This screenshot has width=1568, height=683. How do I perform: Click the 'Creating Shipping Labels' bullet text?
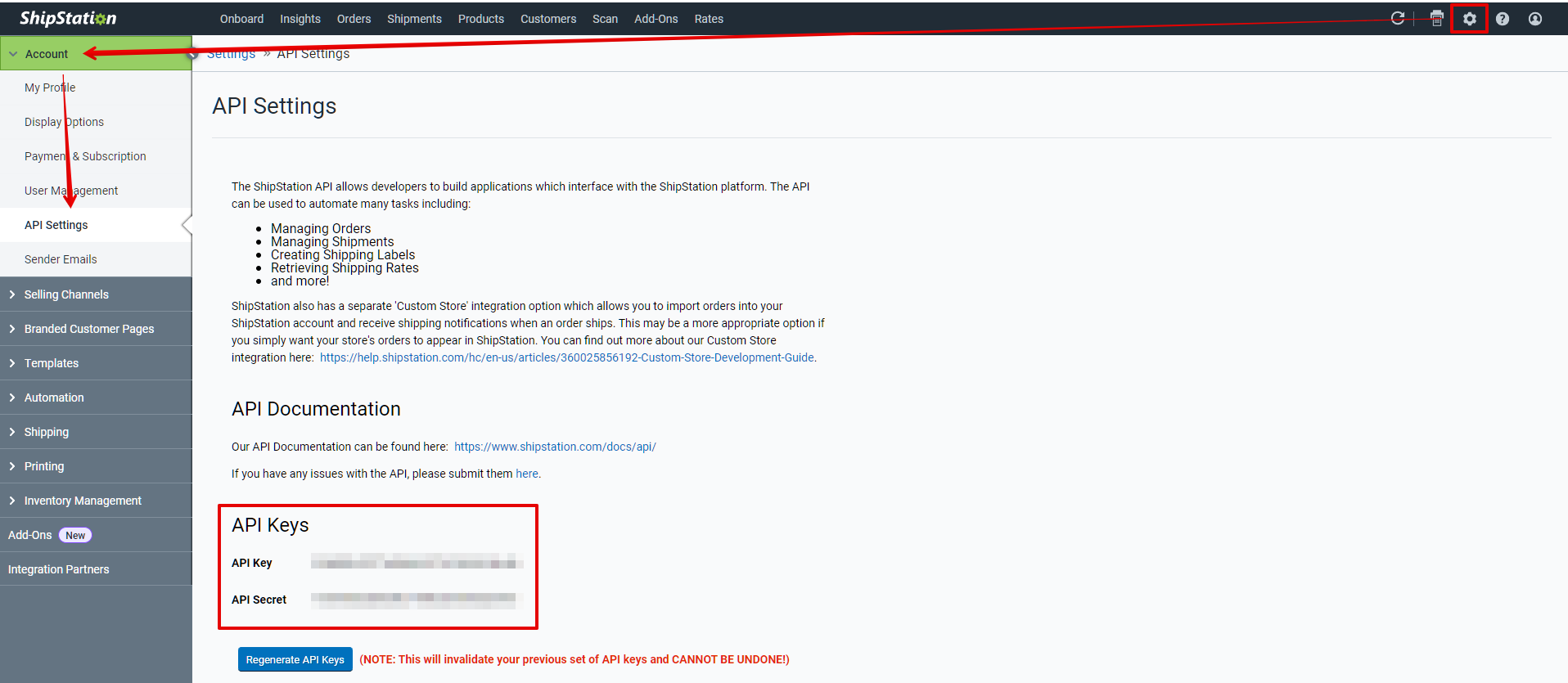click(x=343, y=254)
